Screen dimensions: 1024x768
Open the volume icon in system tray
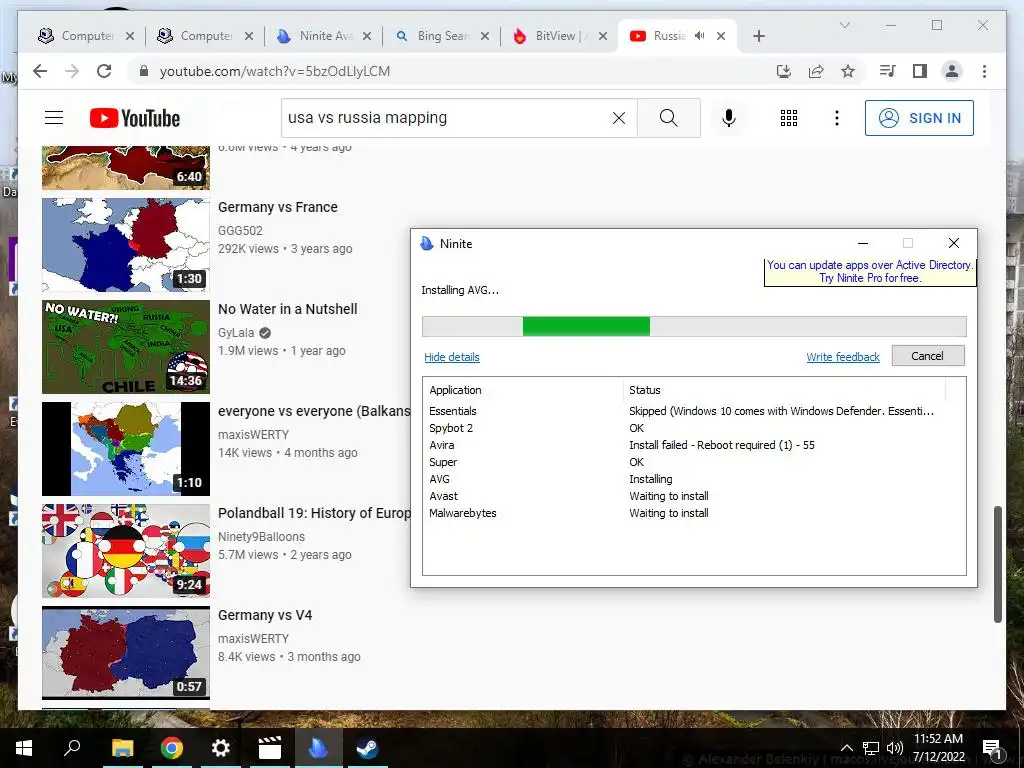pos(895,748)
